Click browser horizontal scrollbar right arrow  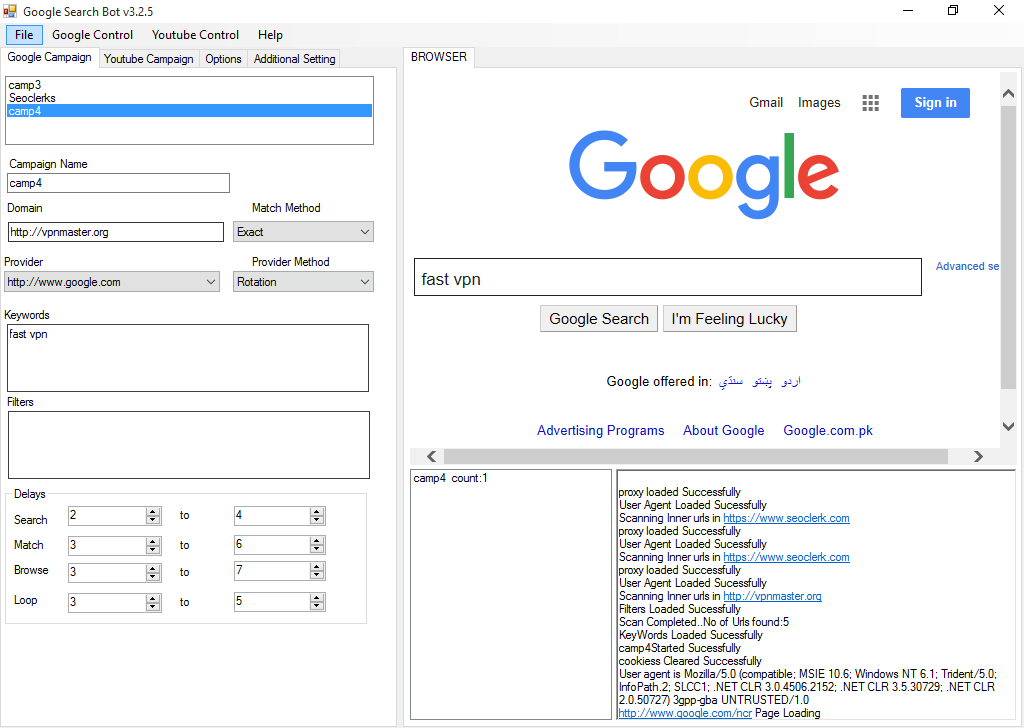coord(978,456)
